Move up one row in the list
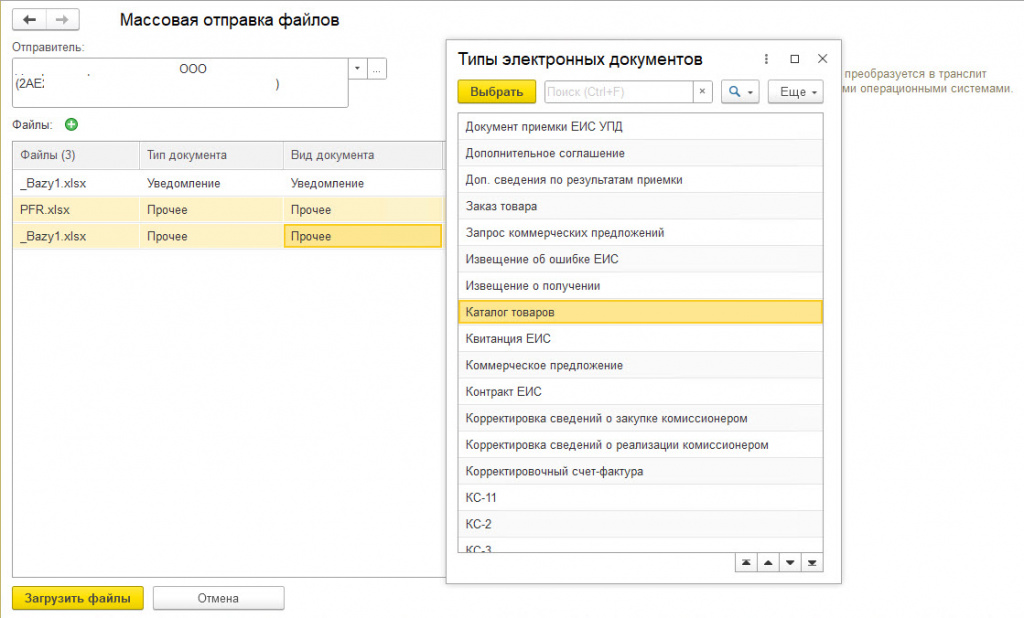Screen dimensions: 1024x618 point(768,563)
